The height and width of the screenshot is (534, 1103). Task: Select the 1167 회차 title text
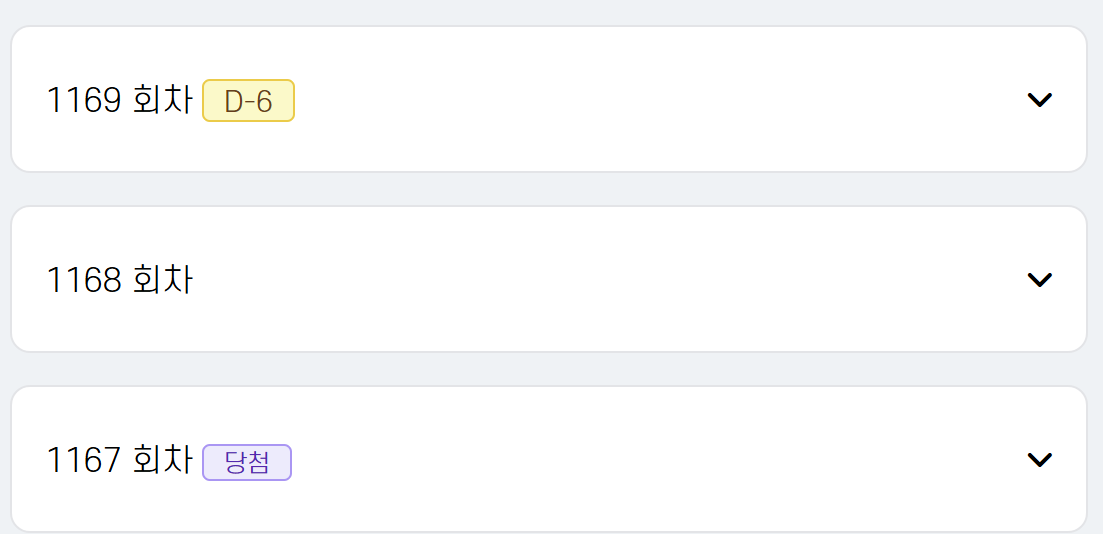119,461
